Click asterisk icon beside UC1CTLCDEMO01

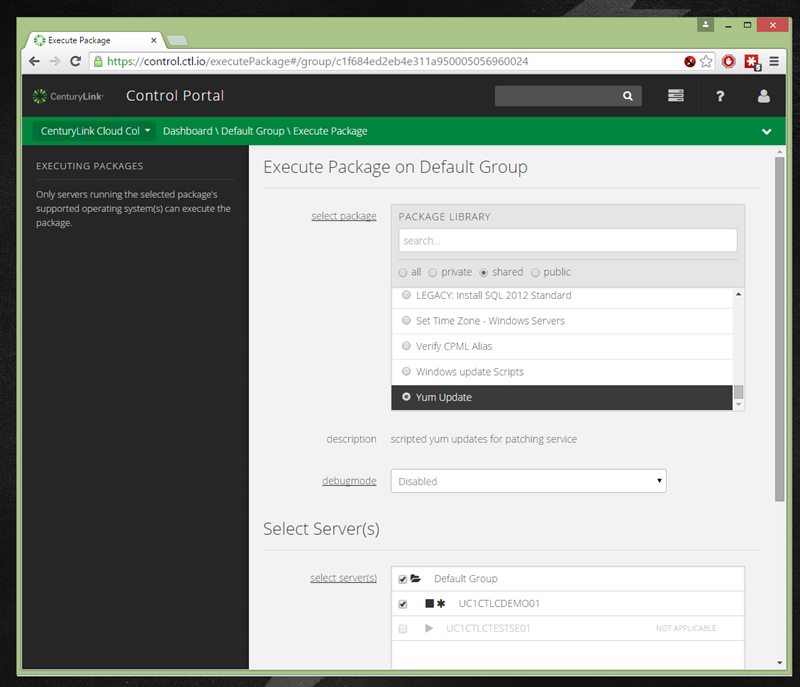click(441, 603)
